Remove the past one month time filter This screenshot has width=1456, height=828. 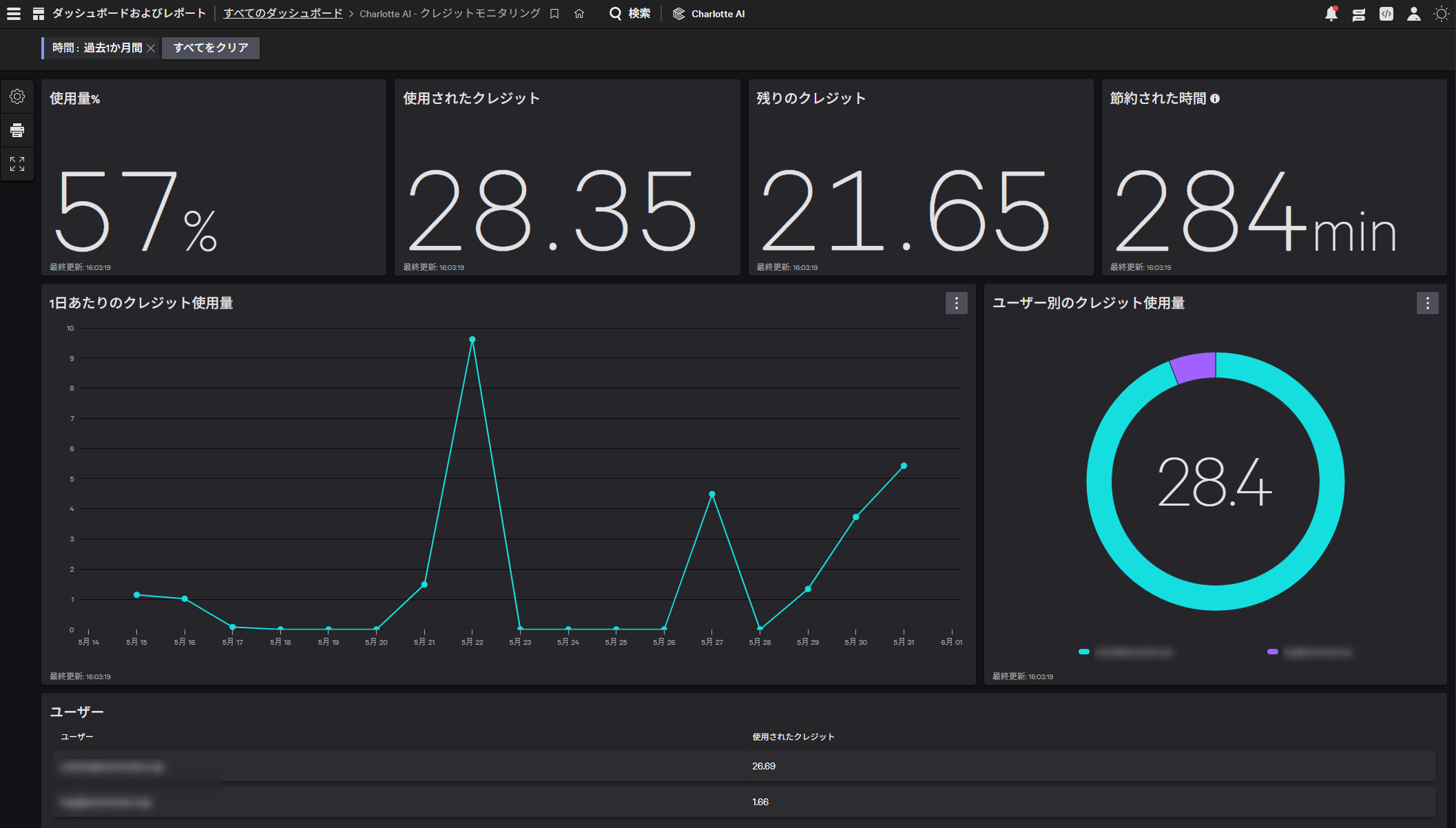point(151,48)
